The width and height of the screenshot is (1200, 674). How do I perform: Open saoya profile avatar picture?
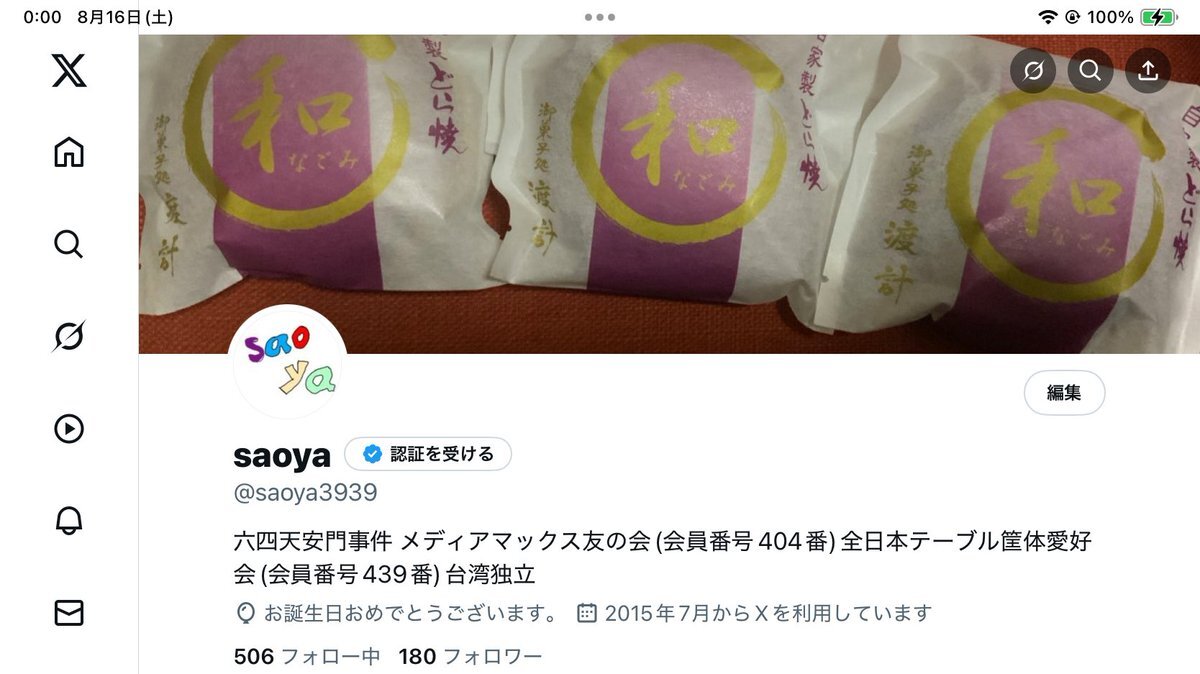point(290,362)
